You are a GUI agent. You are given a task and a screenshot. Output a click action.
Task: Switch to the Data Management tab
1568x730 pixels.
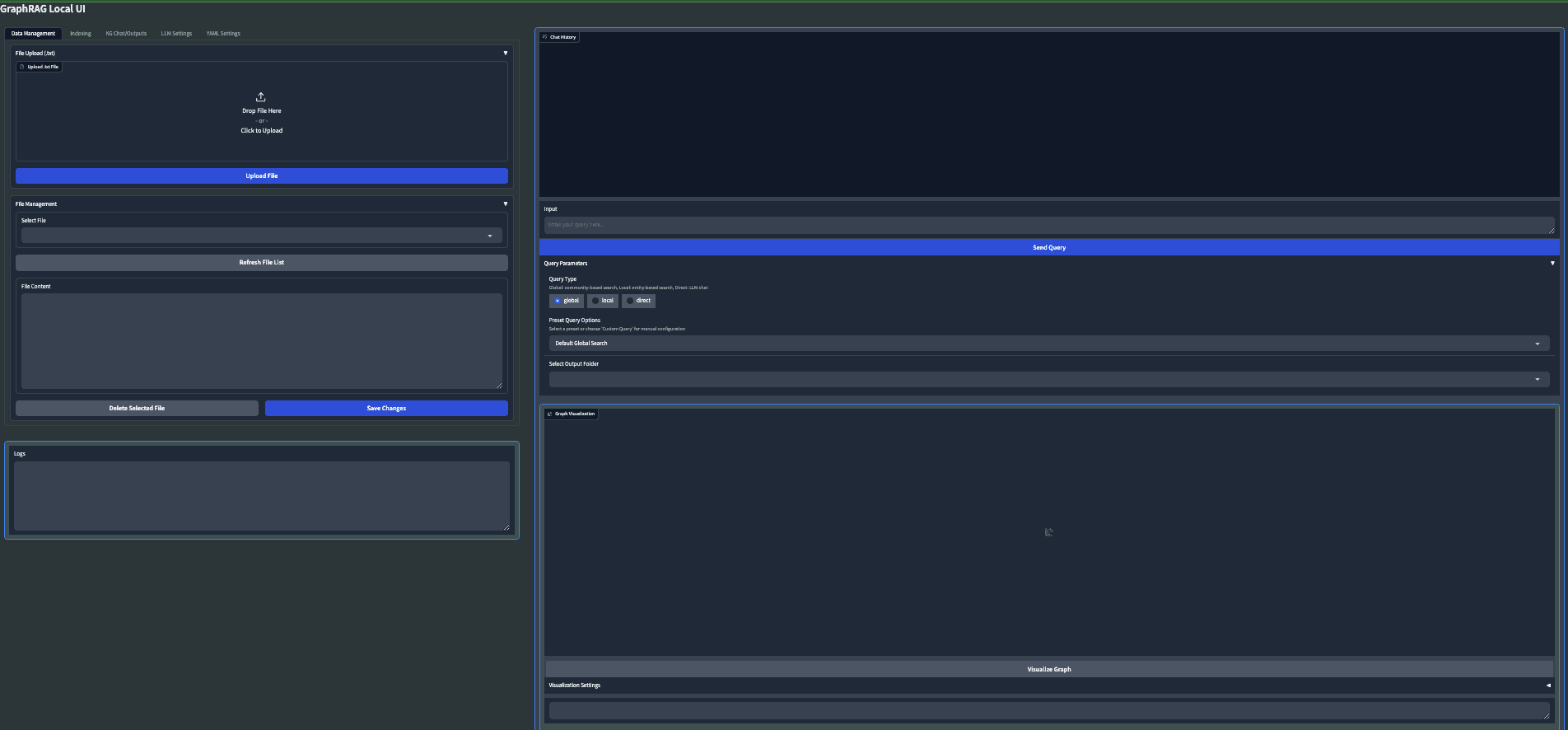(x=34, y=34)
